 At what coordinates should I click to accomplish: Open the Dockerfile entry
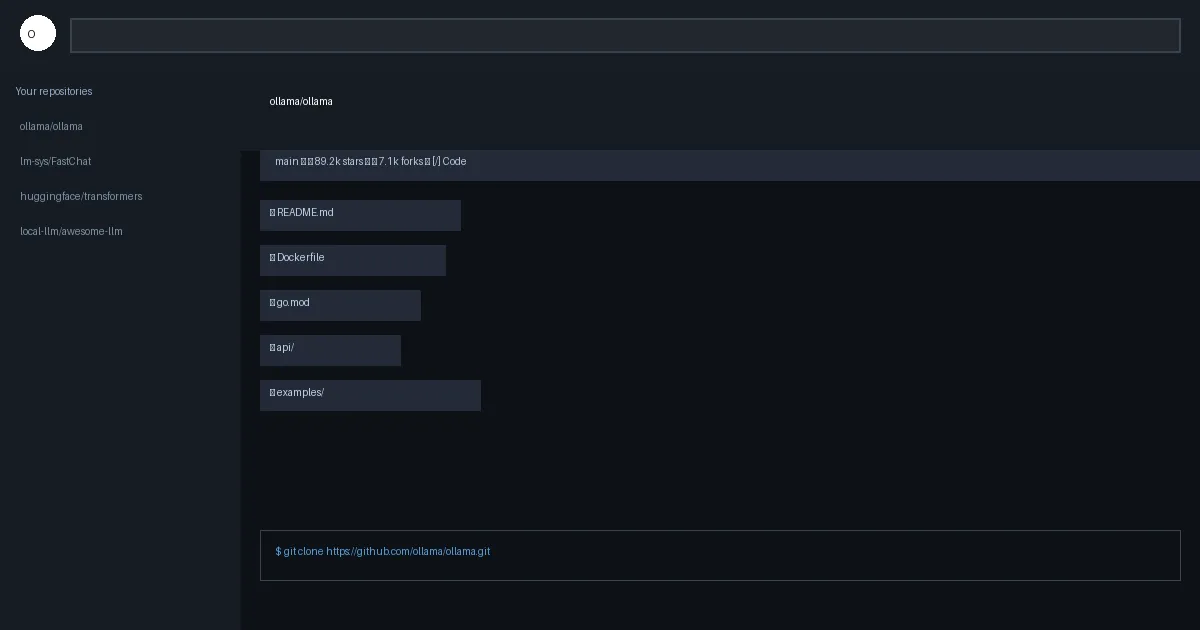tap(353, 260)
